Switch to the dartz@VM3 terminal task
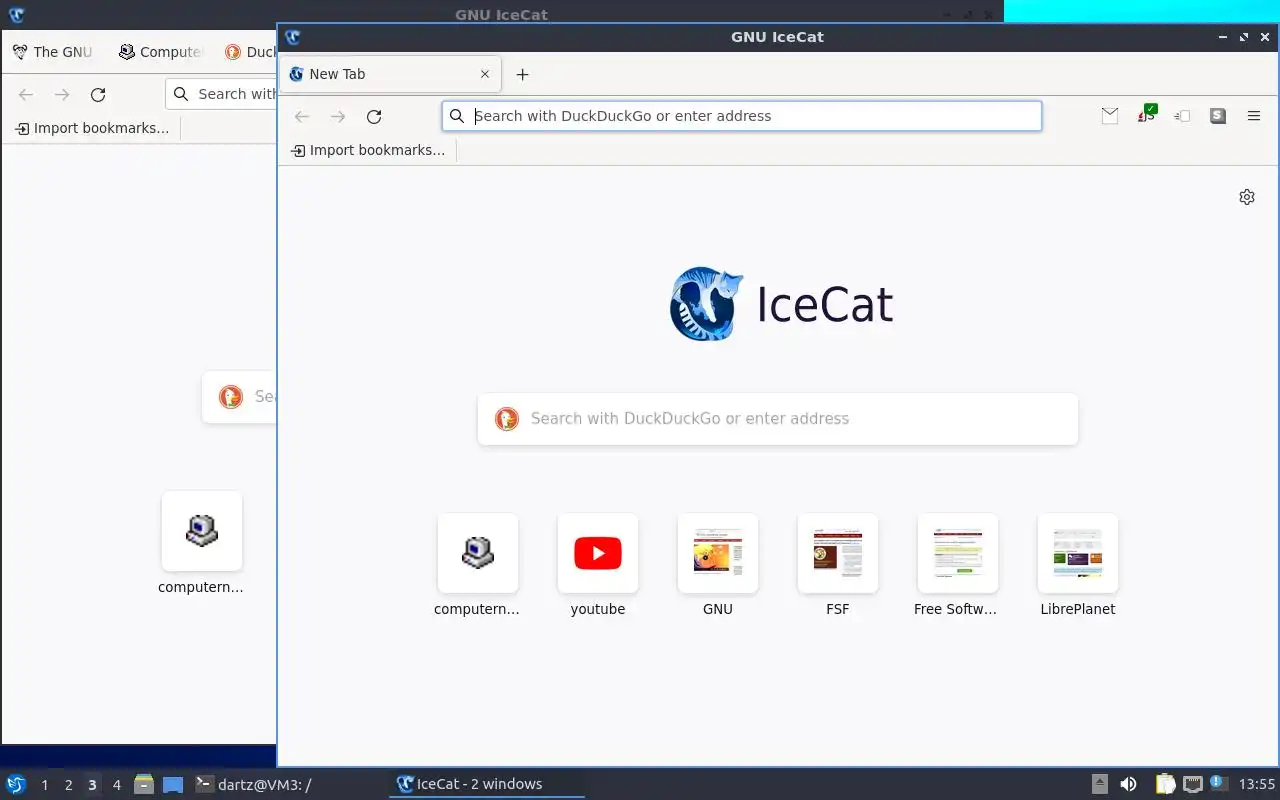The height and width of the screenshot is (800, 1280). [x=252, y=785]
